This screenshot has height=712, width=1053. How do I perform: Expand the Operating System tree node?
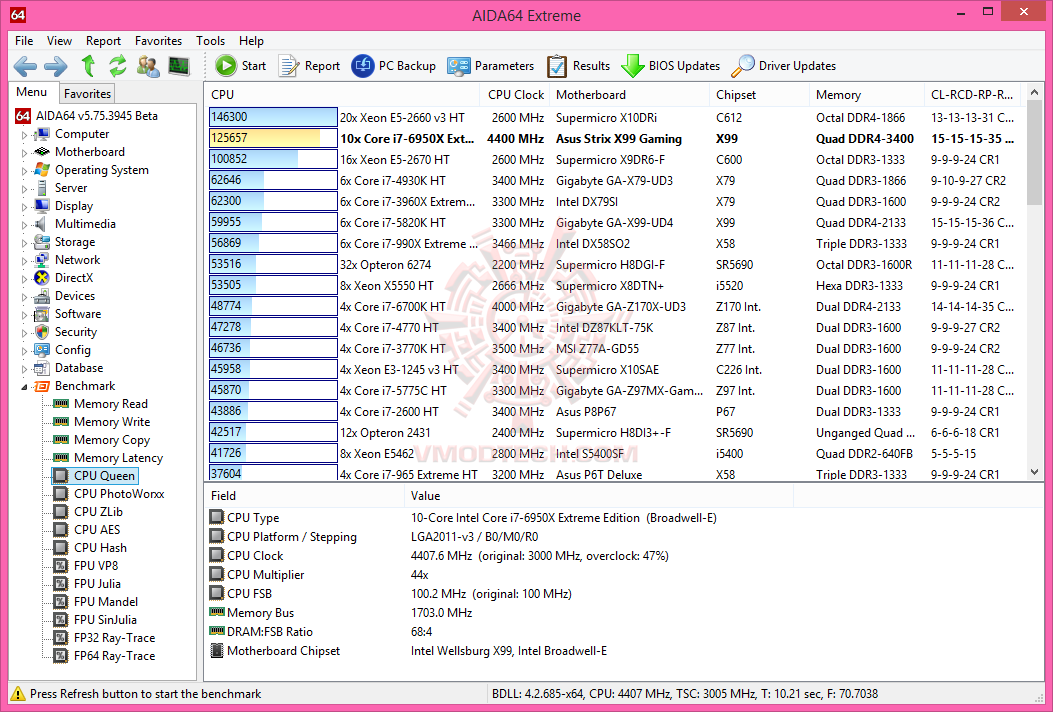[24, 171]
